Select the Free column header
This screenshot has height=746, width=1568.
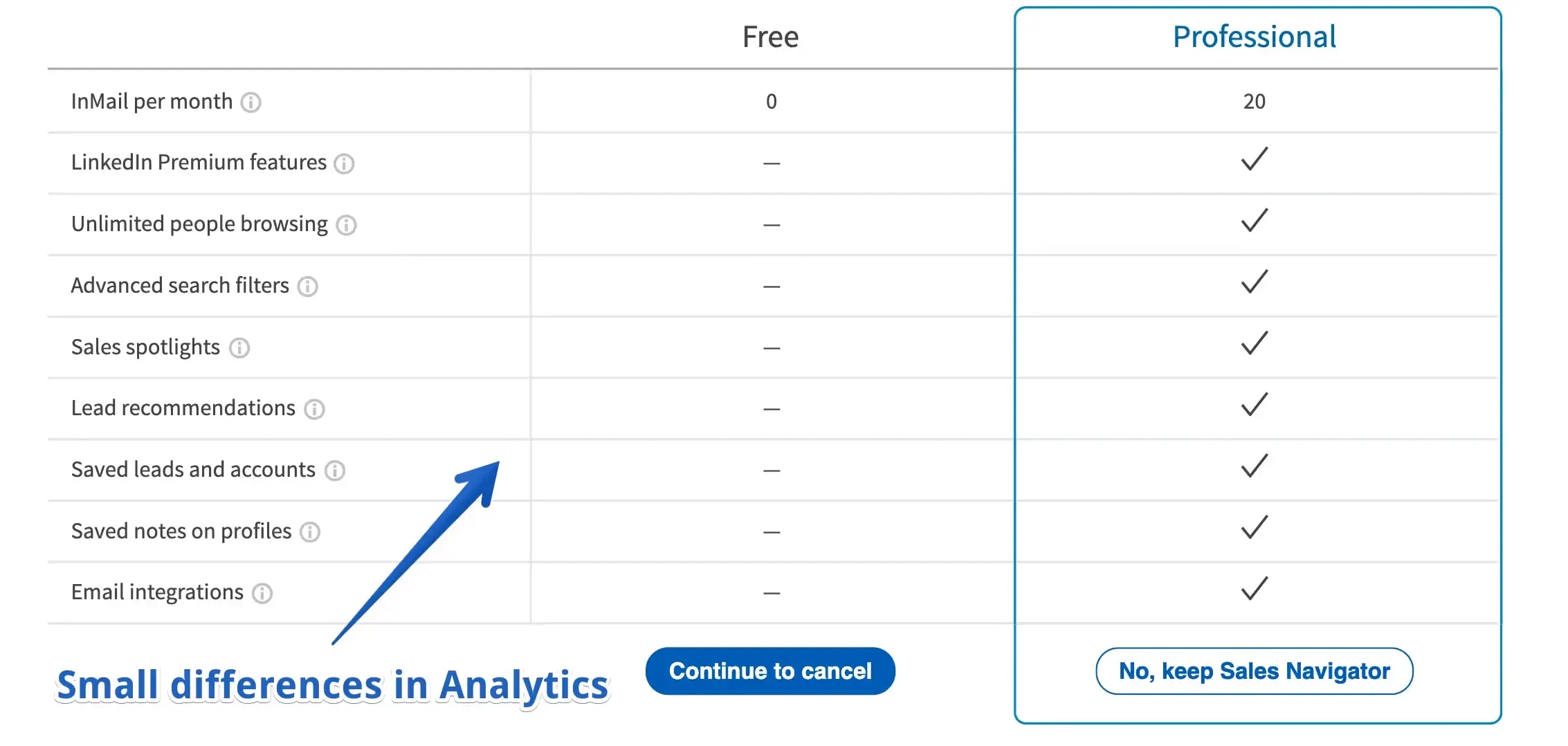770,37
